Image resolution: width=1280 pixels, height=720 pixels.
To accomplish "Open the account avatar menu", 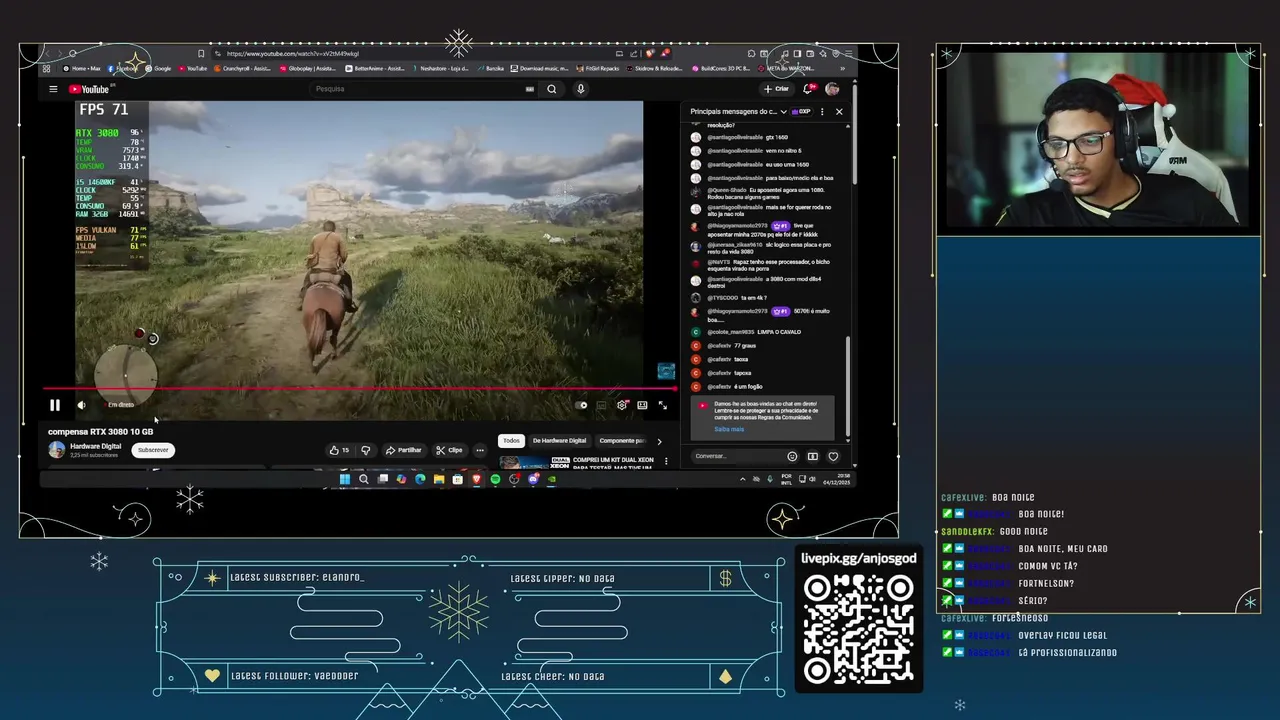I will click(x=832, y=89).
